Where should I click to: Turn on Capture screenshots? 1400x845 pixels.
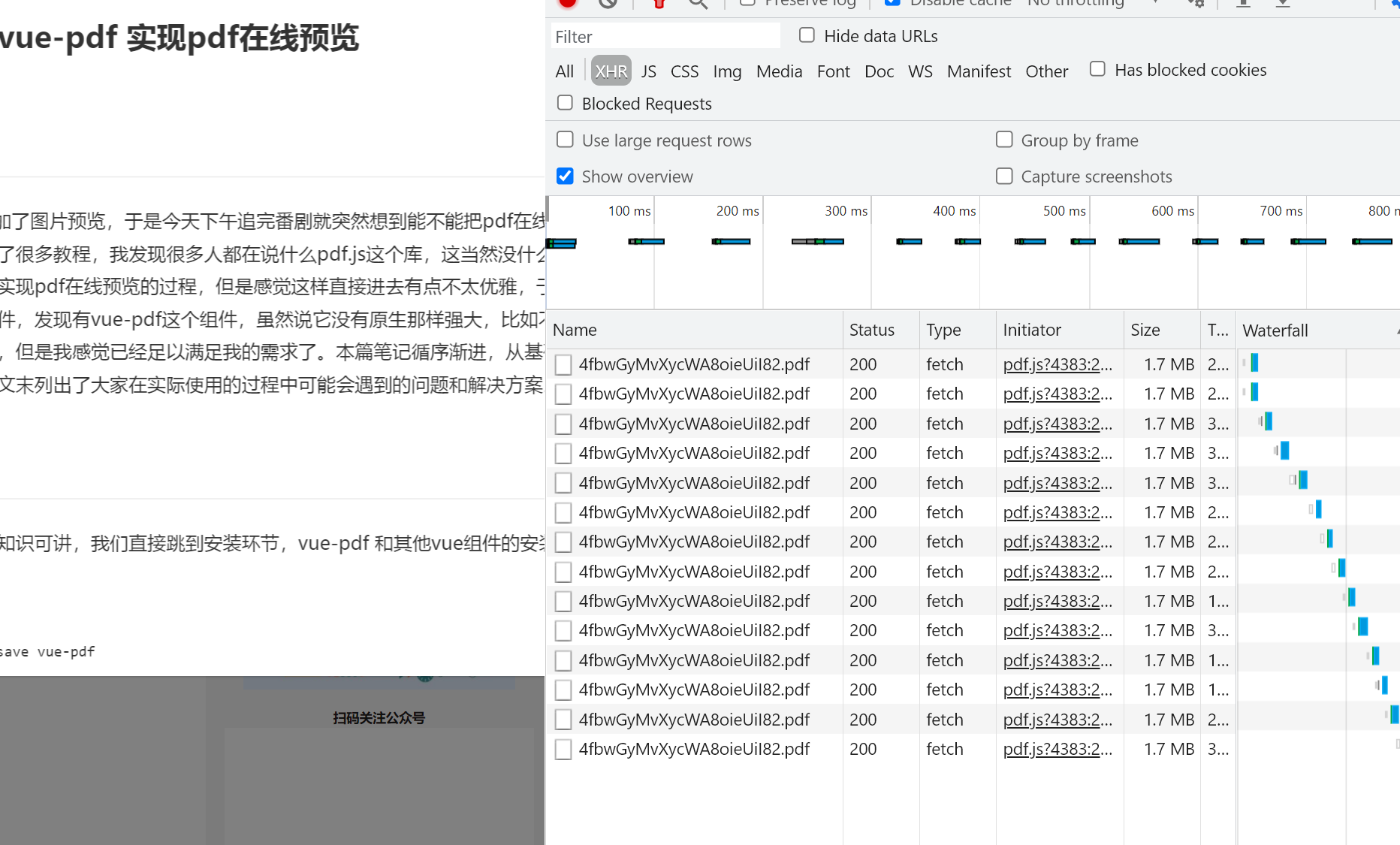[1004, 176]
